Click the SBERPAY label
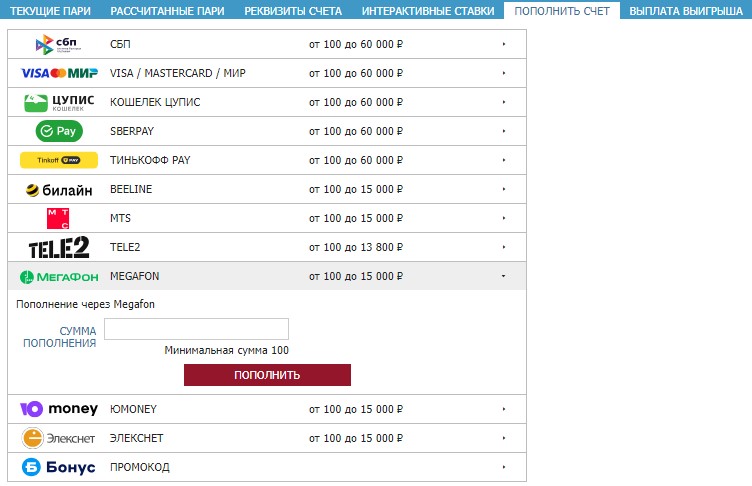 [132, 131]
